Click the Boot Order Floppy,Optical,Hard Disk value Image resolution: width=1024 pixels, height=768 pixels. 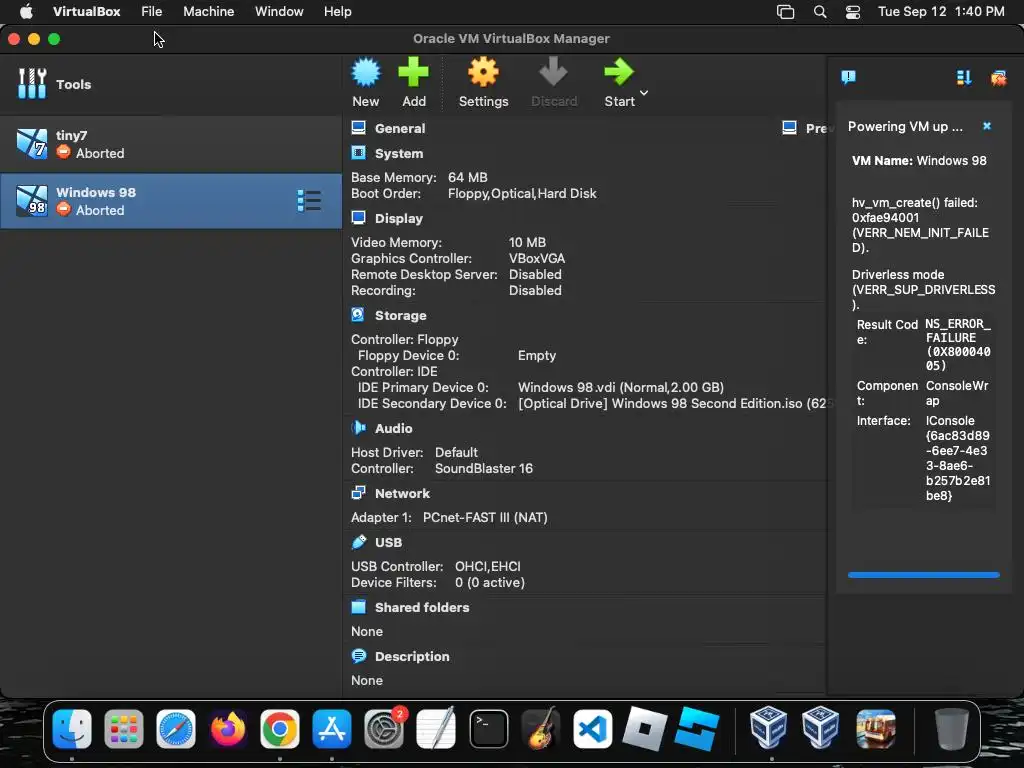point(522,194)
